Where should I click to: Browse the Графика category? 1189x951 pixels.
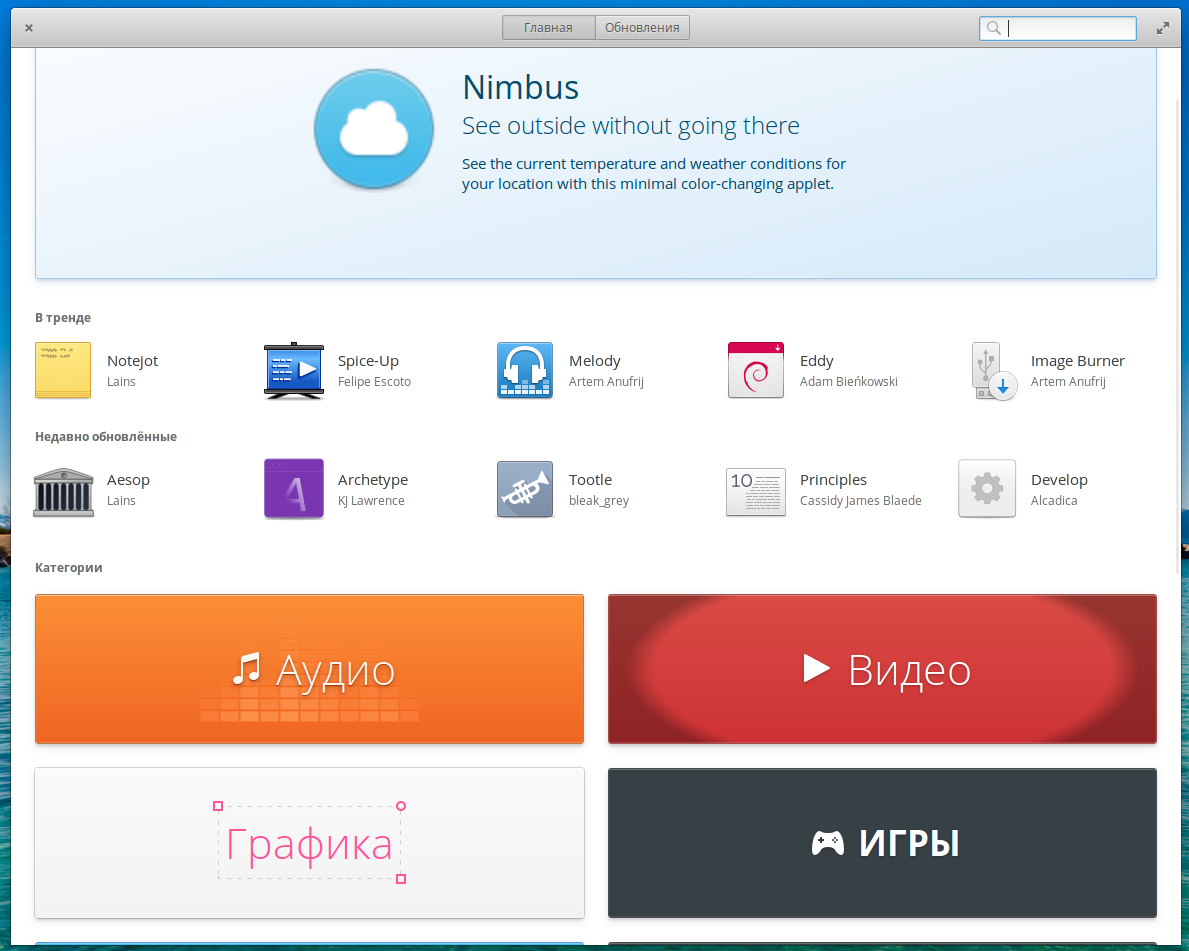pos(309,843)
